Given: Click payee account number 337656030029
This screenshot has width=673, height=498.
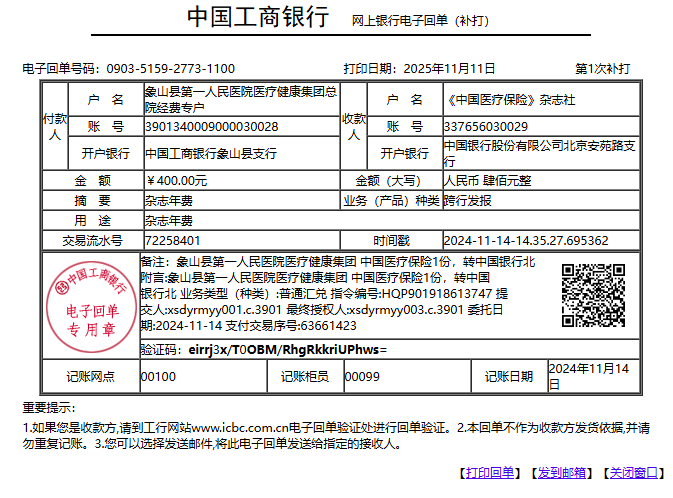Looking at the screenshot, I should tap(485, 127).
